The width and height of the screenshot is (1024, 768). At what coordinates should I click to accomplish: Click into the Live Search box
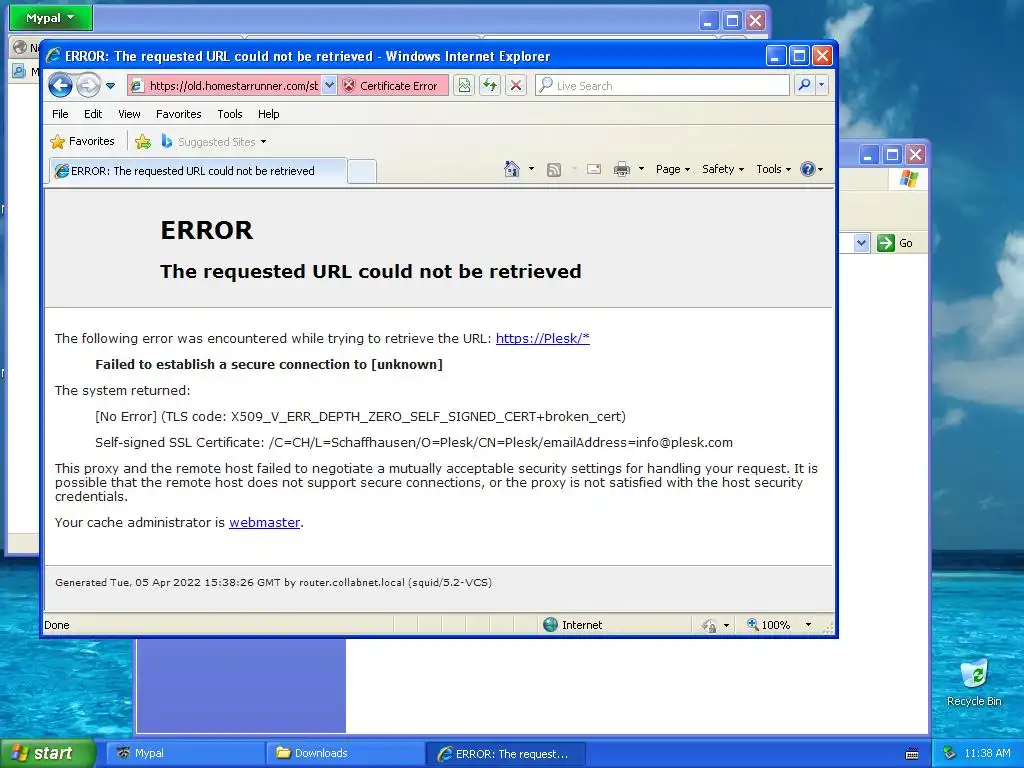(662, 86)
